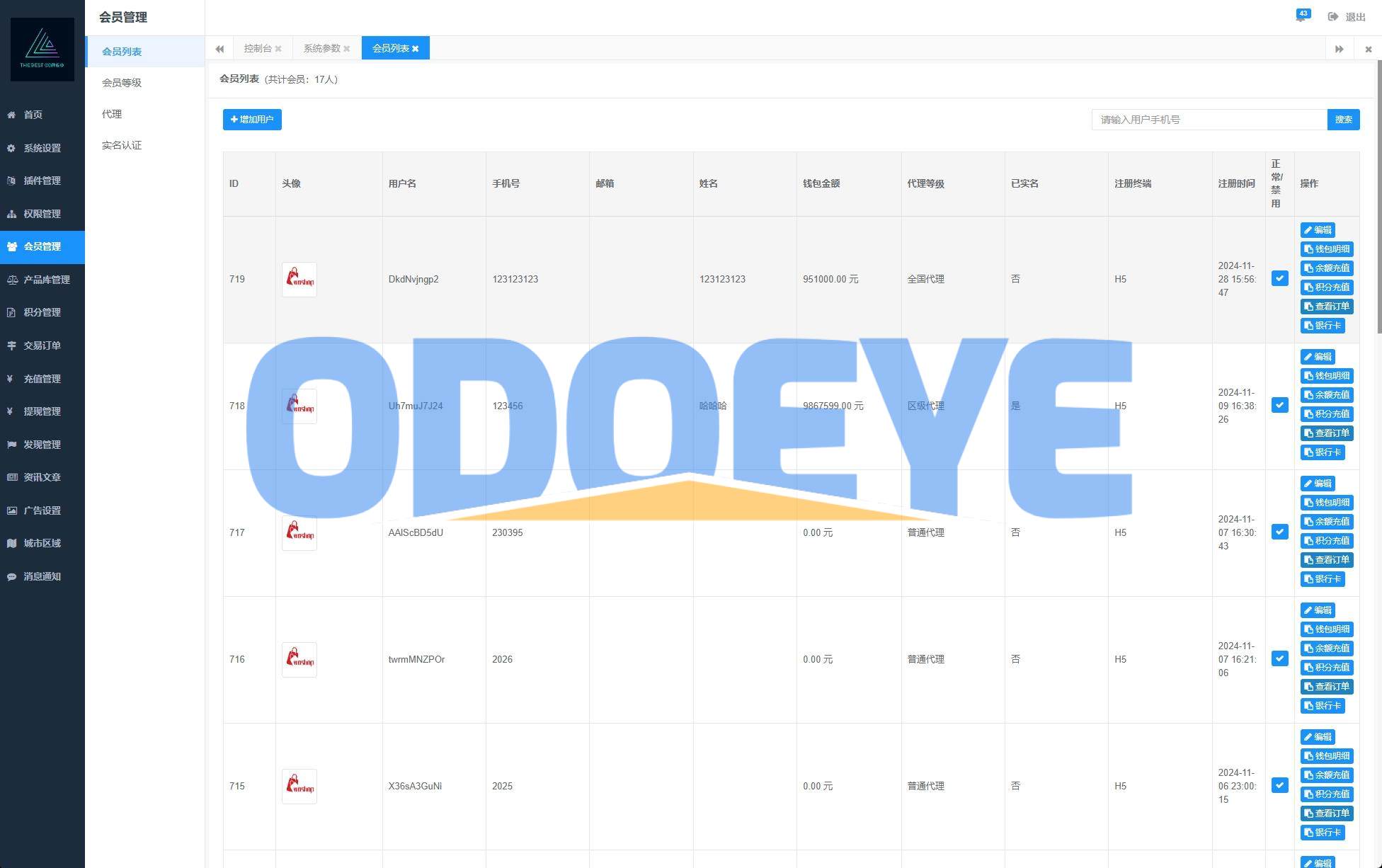Open 广告设置 from the sidebar

(x=42, y=510)
